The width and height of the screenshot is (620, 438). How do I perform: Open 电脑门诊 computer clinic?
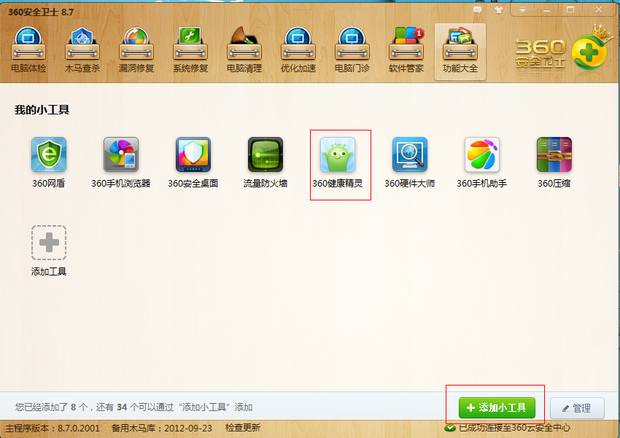click(352, 50)
